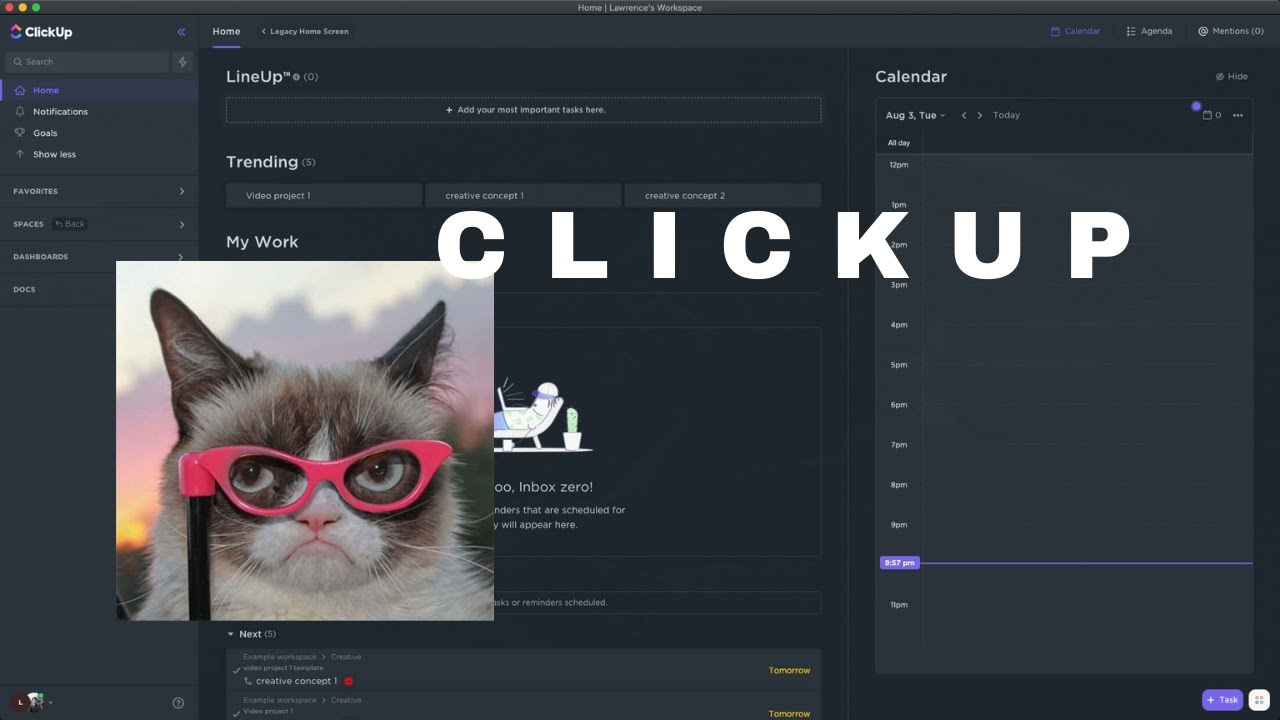
Task: Click the bell icon beside Notifications
Action: pyautogui.click(x=20, y=111)
